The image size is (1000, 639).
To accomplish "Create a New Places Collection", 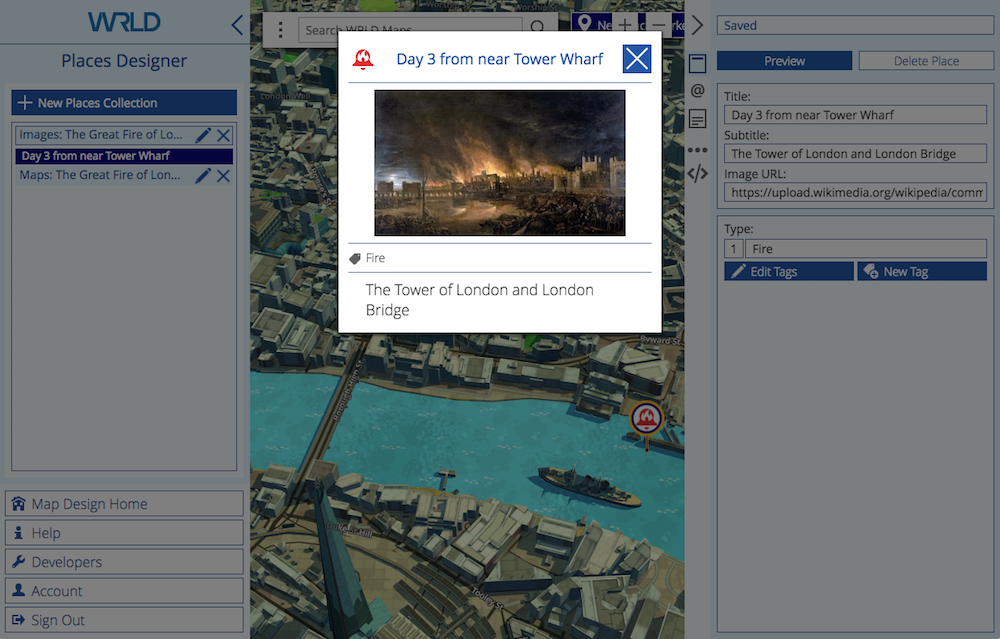I will (x=124, y=103).
